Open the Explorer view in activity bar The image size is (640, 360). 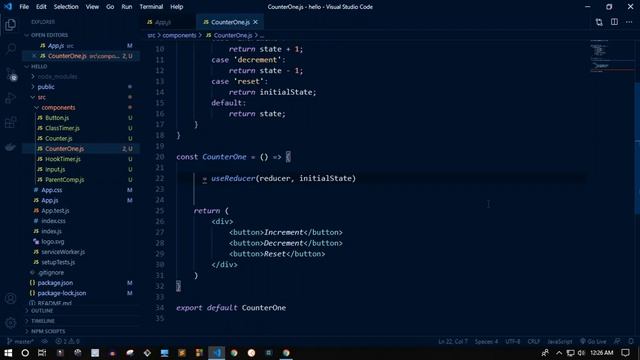(11, 24)
